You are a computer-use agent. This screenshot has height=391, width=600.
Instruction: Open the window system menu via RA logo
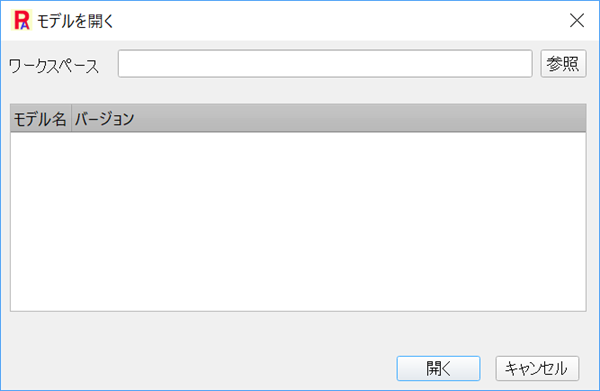(21, 20)
